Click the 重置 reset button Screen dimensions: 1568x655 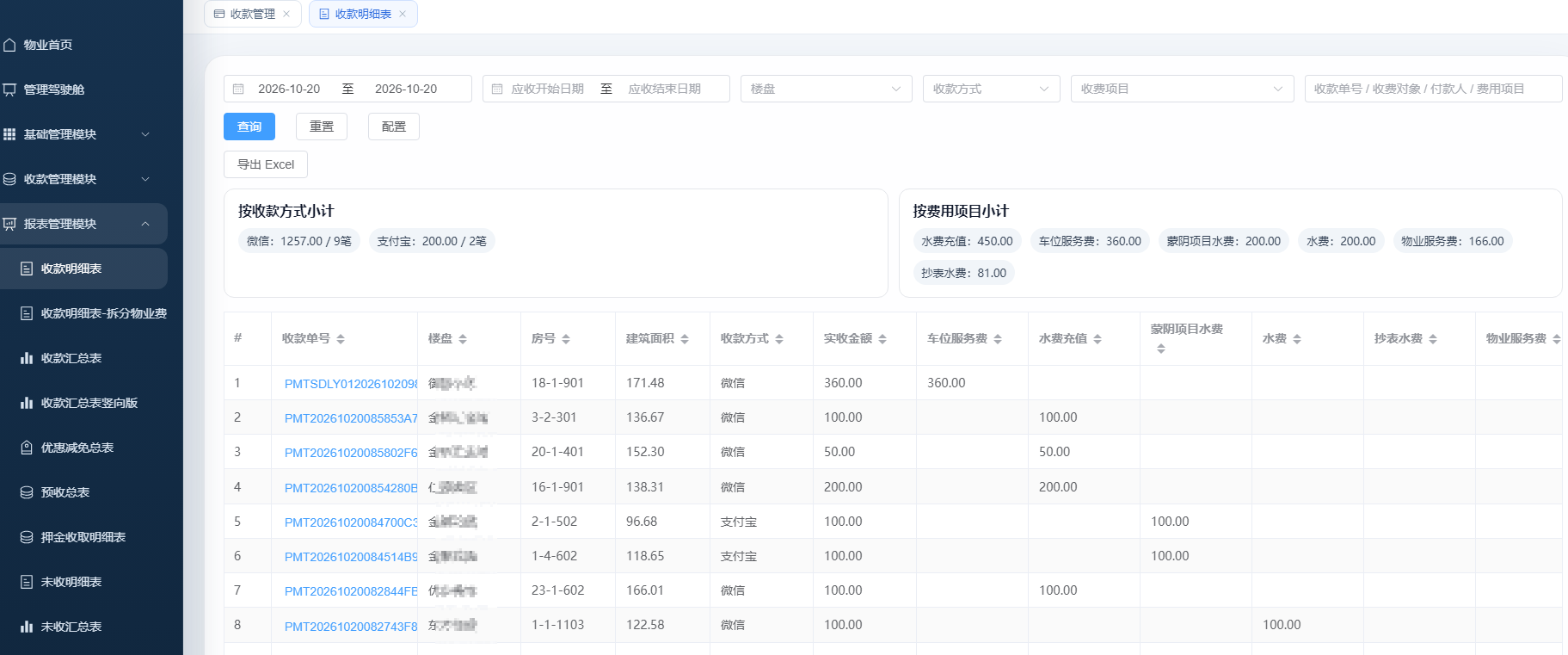point(322,127)
